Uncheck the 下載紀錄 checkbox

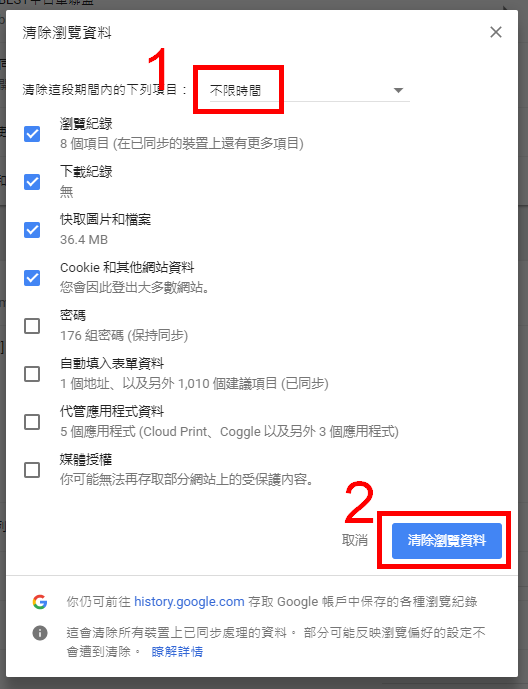coord(32,181)
